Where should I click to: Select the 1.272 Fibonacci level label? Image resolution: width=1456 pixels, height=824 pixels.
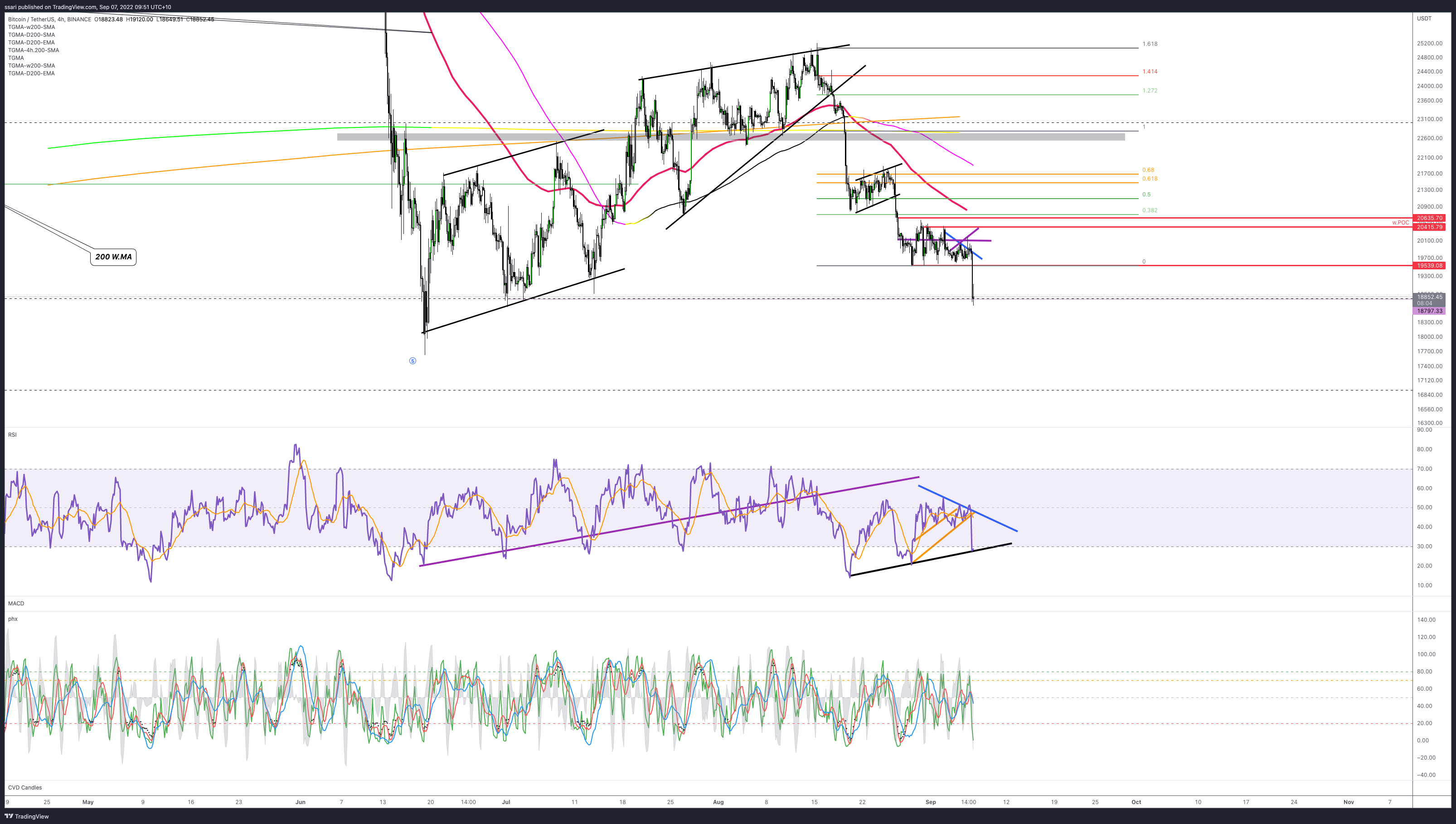1150,91
